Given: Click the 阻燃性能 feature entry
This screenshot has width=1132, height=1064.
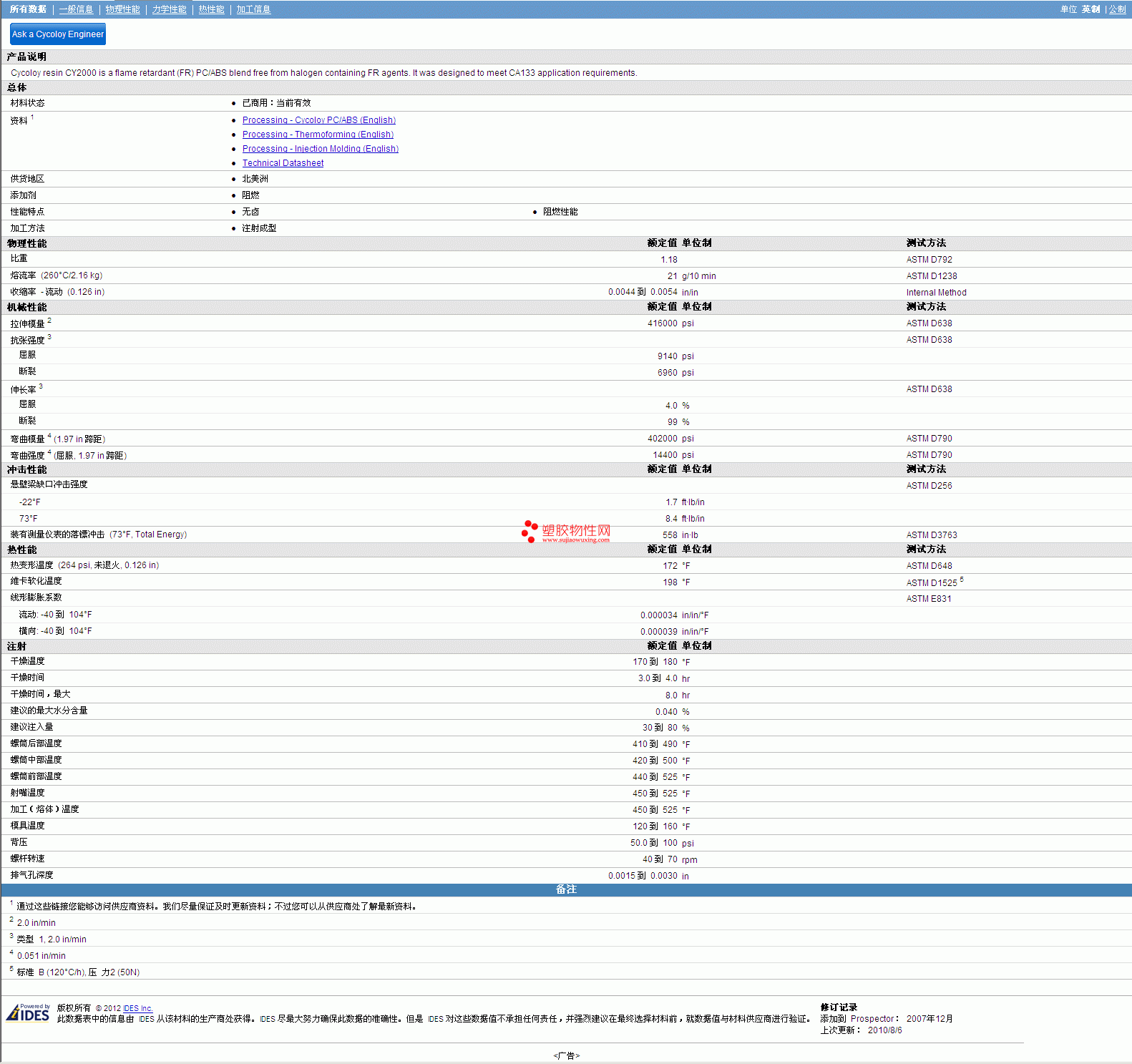Looking at the screenshot, I should coord(560,212).
